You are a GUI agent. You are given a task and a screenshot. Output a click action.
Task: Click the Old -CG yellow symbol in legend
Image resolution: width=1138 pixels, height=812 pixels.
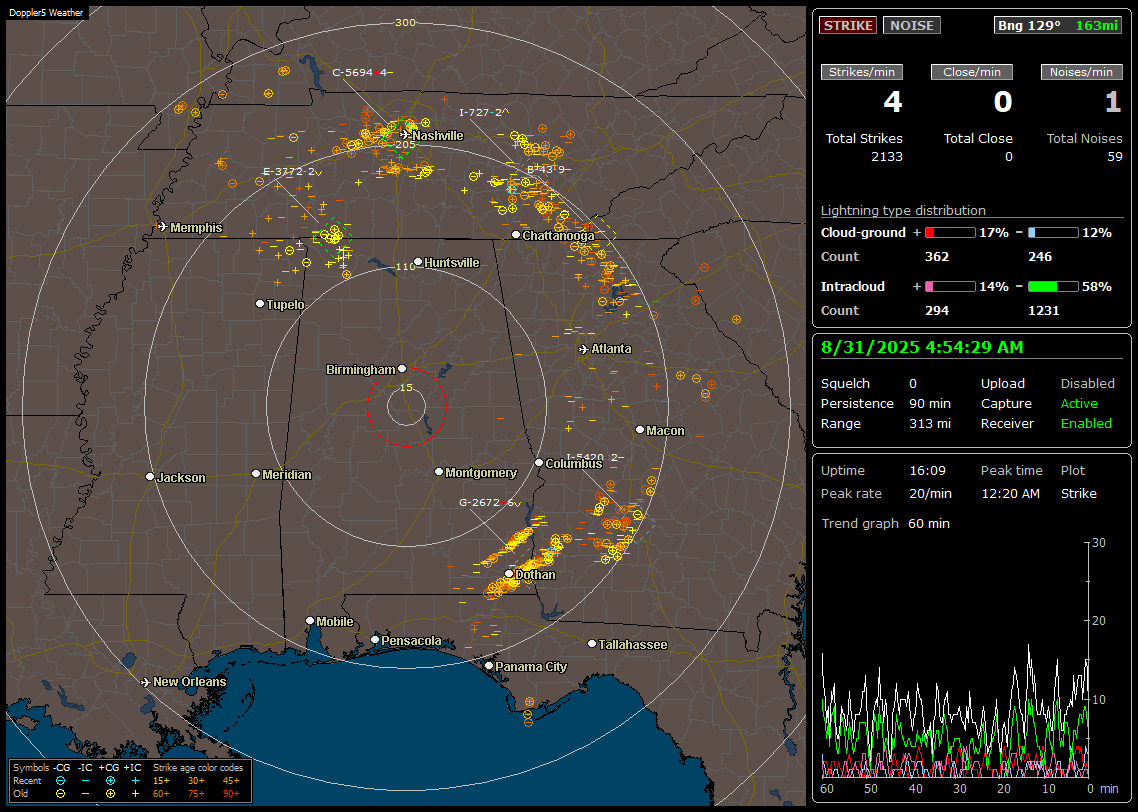60,793
